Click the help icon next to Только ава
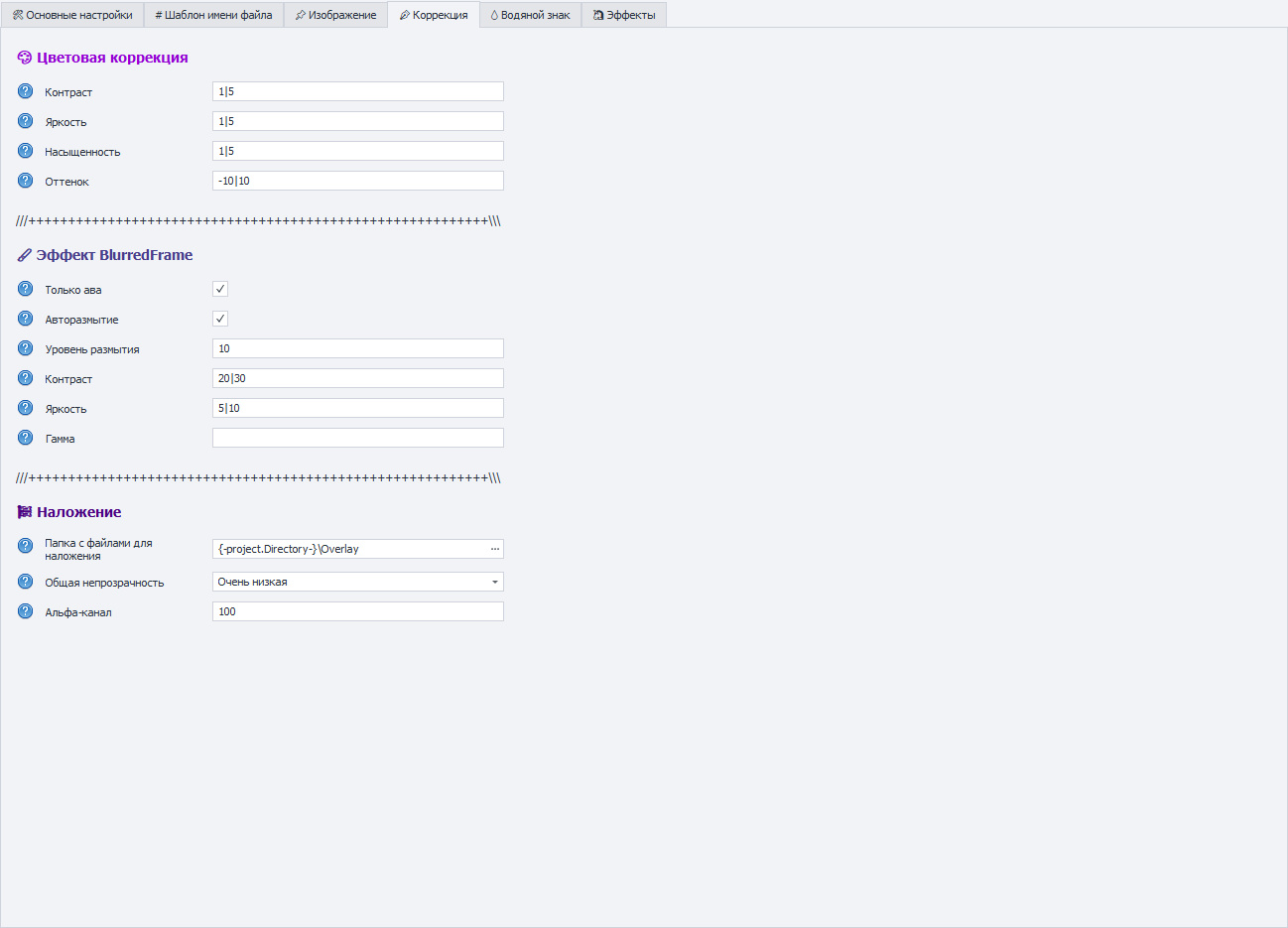The image size is (1288, 928). pyautogui.click(x=26, y=289)
